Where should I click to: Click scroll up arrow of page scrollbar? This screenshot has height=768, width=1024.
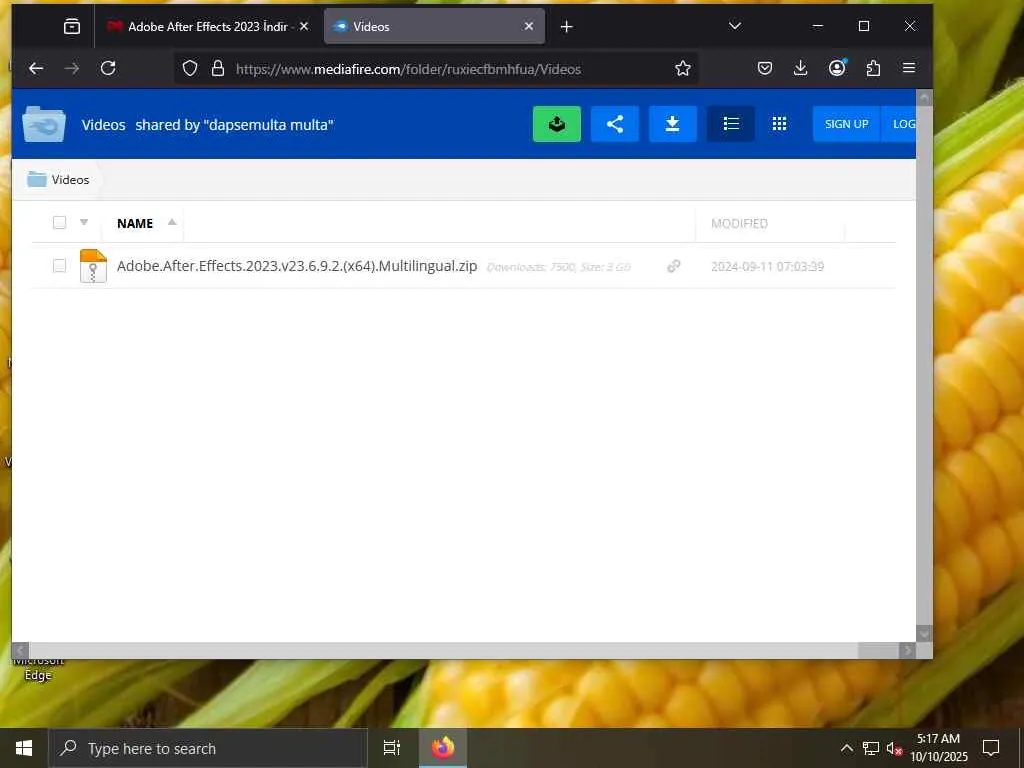tap(924, 97)
